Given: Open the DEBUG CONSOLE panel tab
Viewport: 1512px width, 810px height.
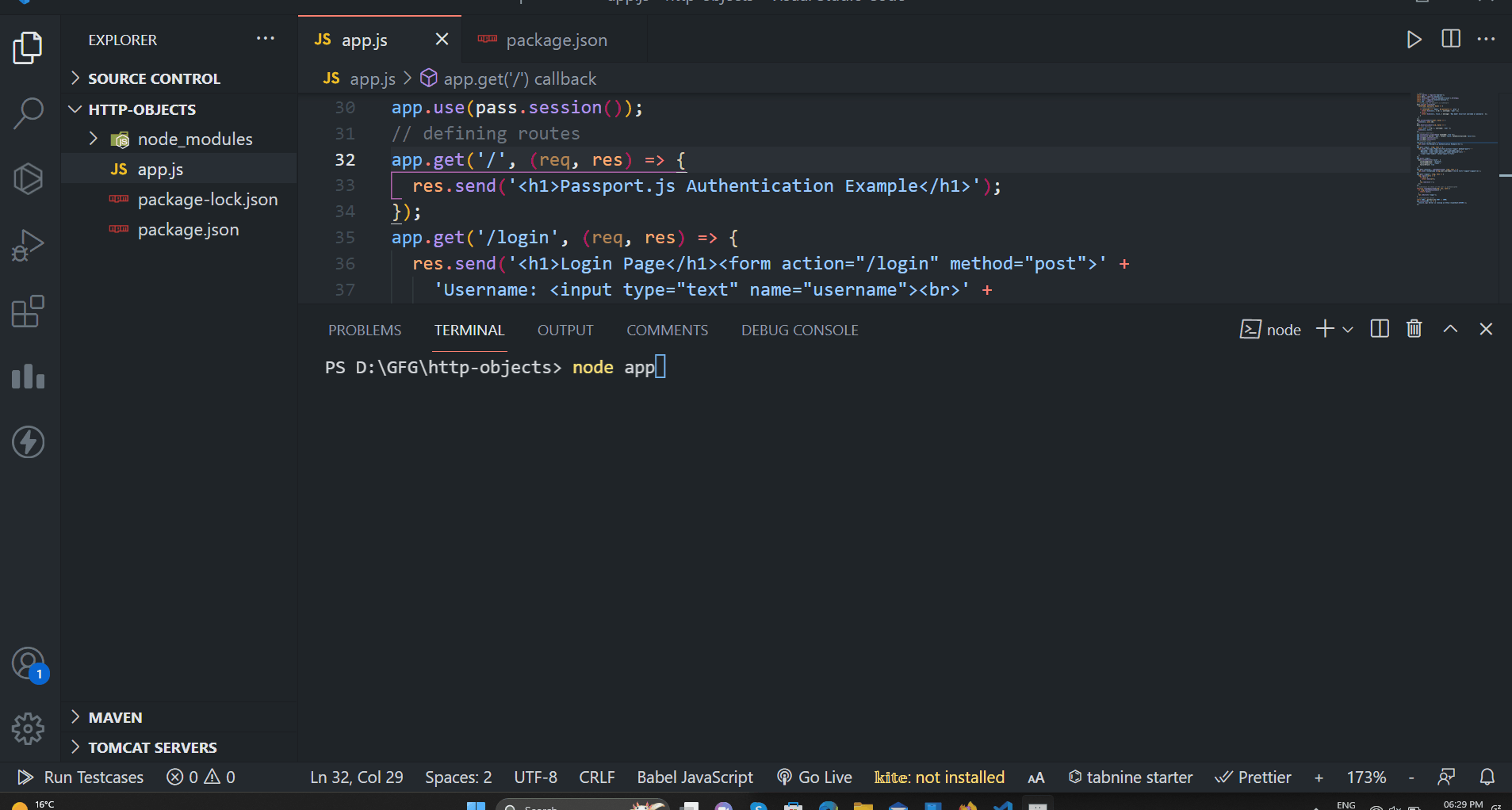Looking at the screenshot, I should click(x=799, y=330).
